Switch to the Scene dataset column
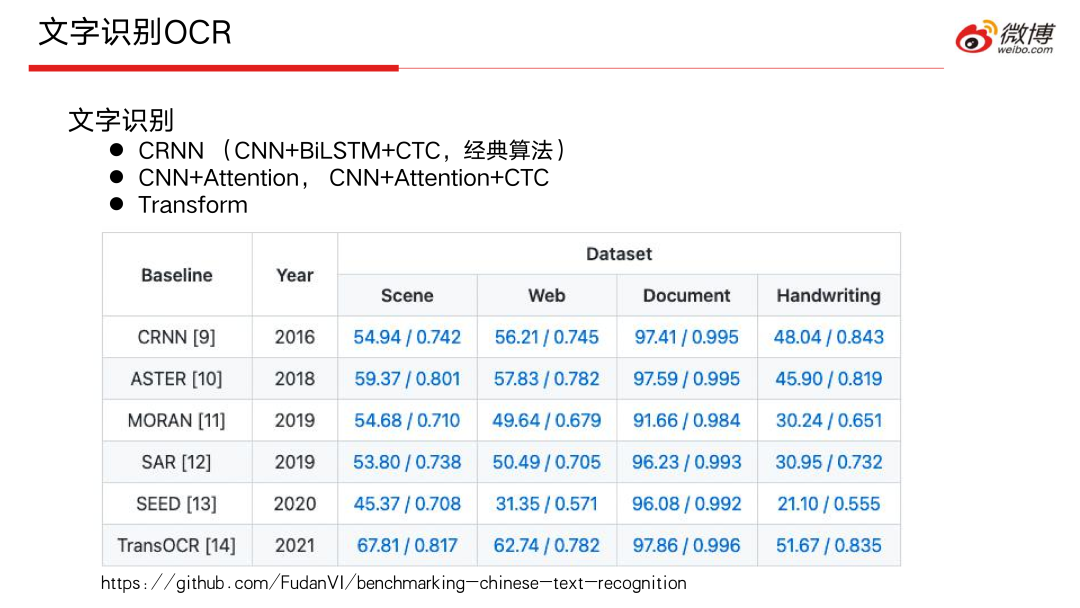 pyautogui.click(x=406, y=295)
